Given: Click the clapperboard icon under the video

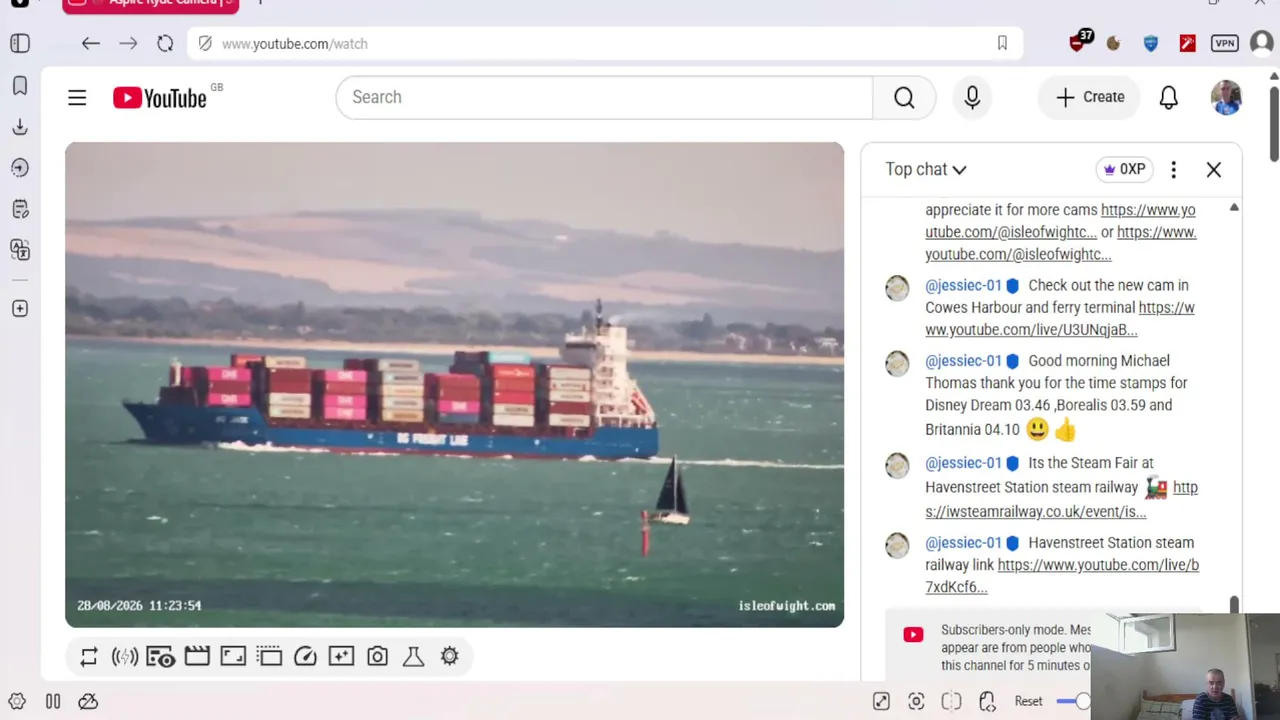Looking at the screenshot, I should click(x=197, y=656).
